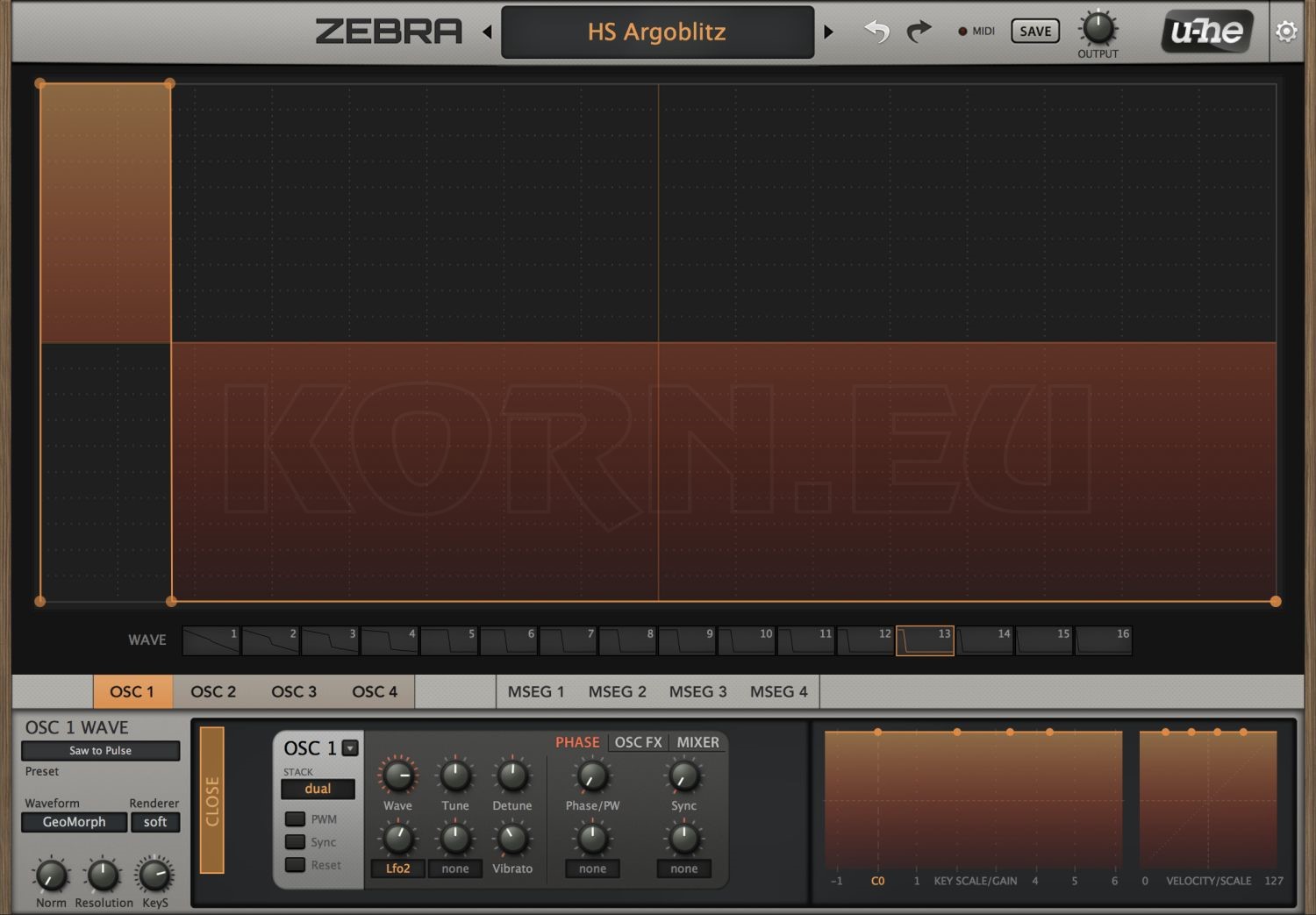The height and width of the screenshot is (915, 1316).
Task: Click the next preset arrow beside HS Argoblitz
Action: pyautogui.click(x=828, y=31)
